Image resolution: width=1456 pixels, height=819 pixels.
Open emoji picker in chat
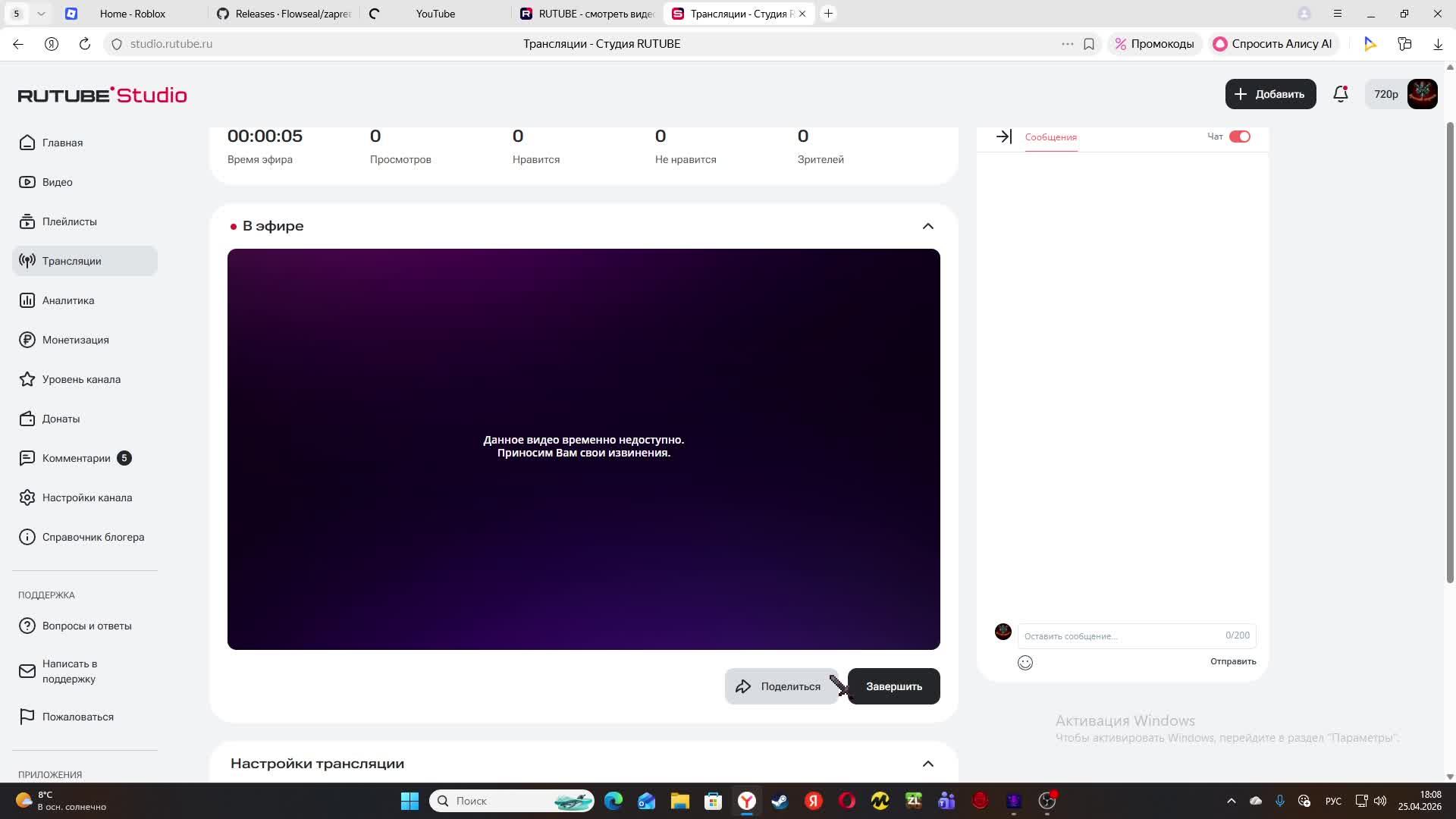1025,663
